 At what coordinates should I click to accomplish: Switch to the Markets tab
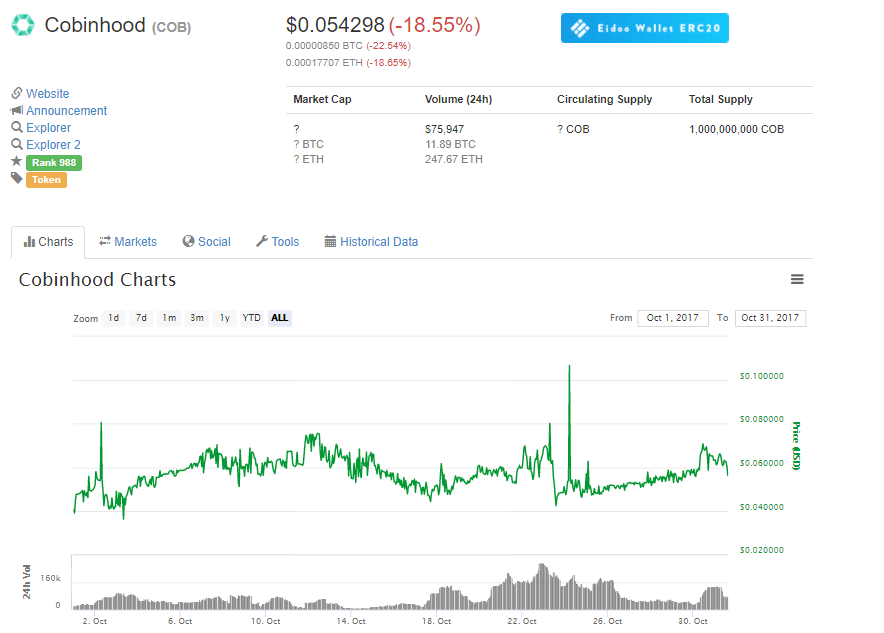point(128,242)
